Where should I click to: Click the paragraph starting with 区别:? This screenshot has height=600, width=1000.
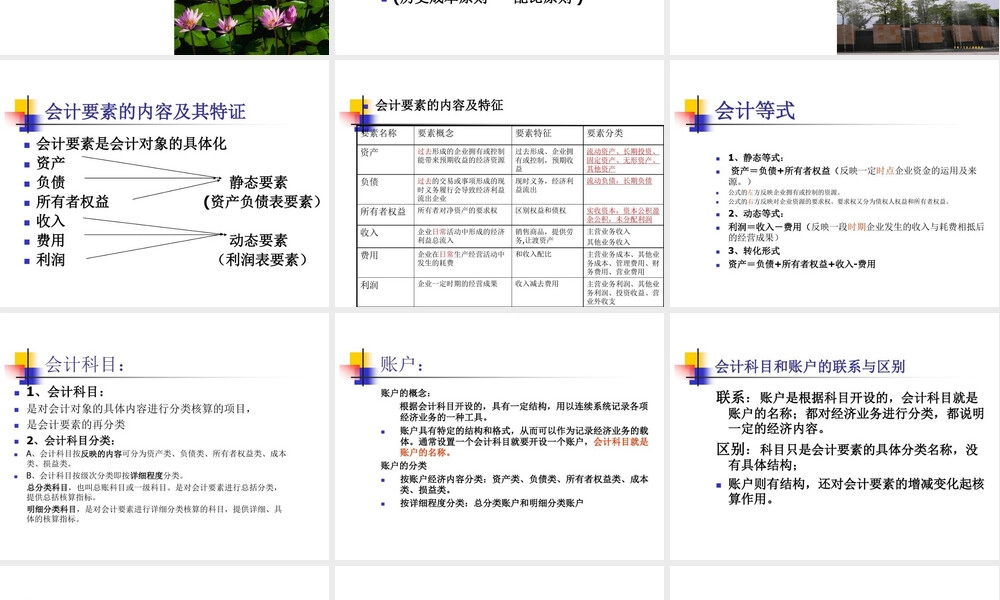tap(848, 457)
